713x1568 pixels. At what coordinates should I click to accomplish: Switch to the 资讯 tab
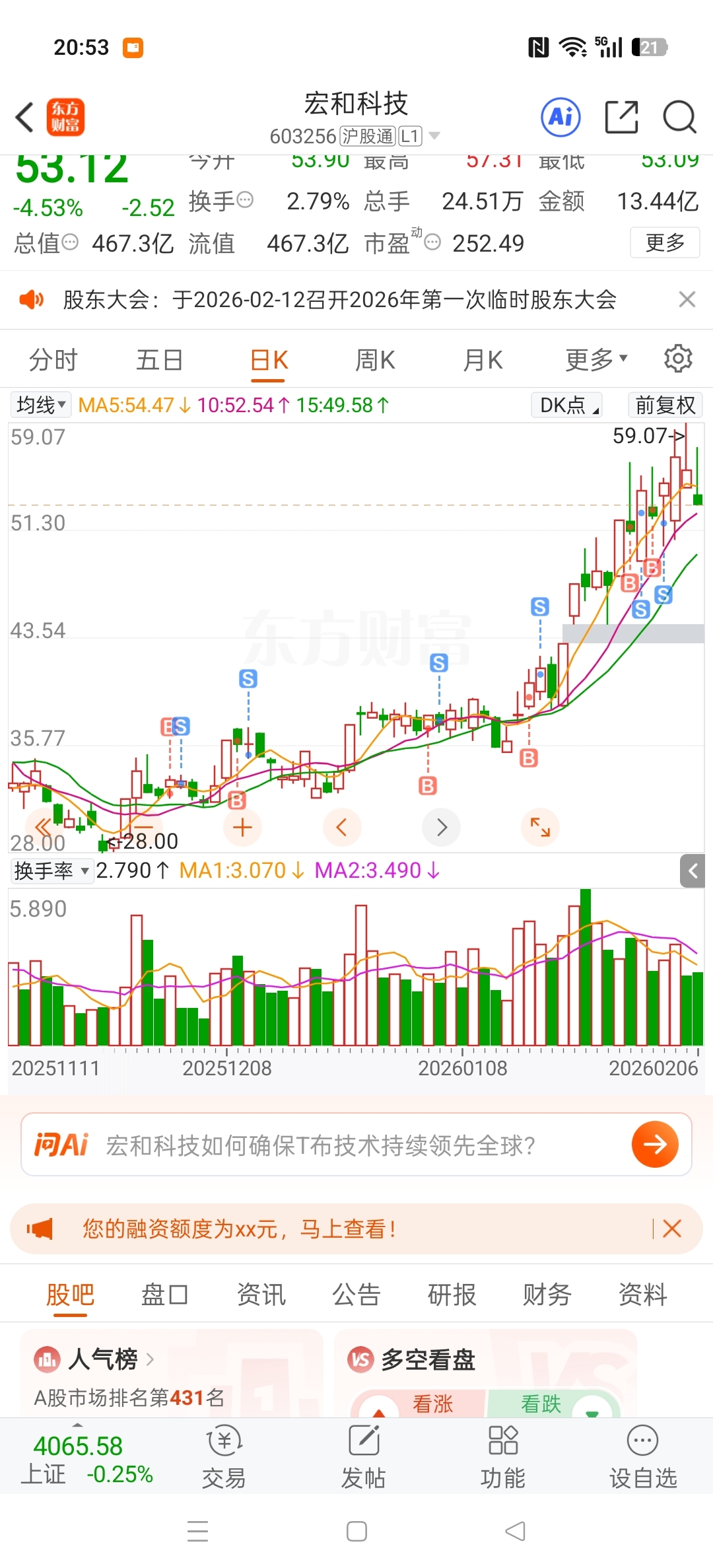click(x=261, y=1295)
